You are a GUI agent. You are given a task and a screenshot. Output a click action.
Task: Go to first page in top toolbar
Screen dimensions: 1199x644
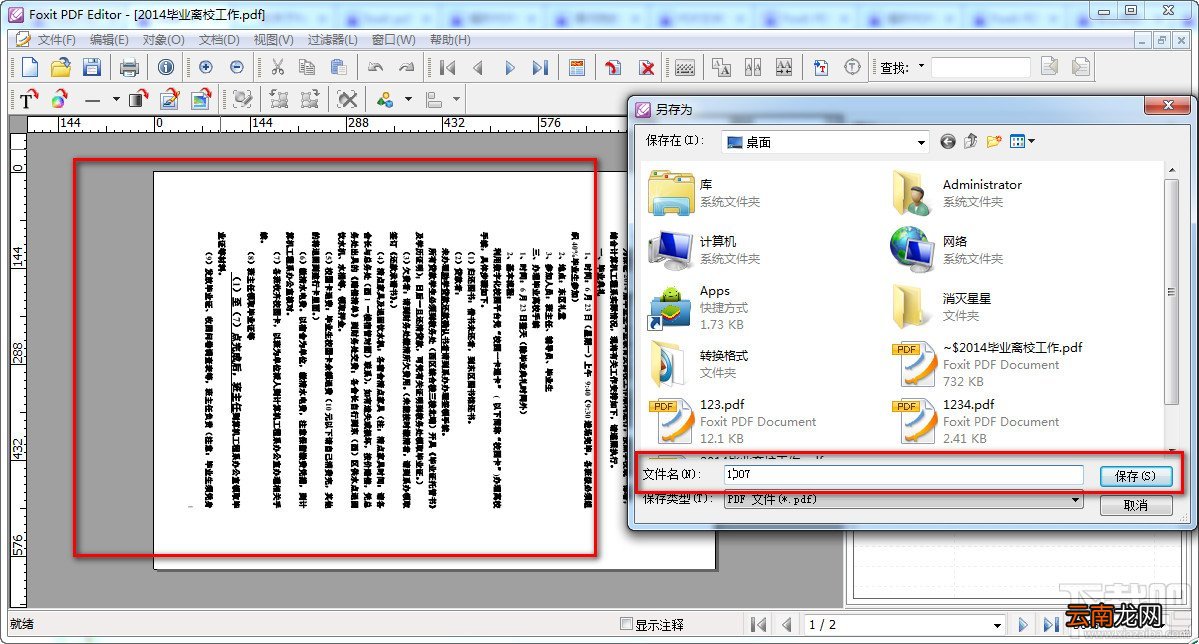point(448,68)
